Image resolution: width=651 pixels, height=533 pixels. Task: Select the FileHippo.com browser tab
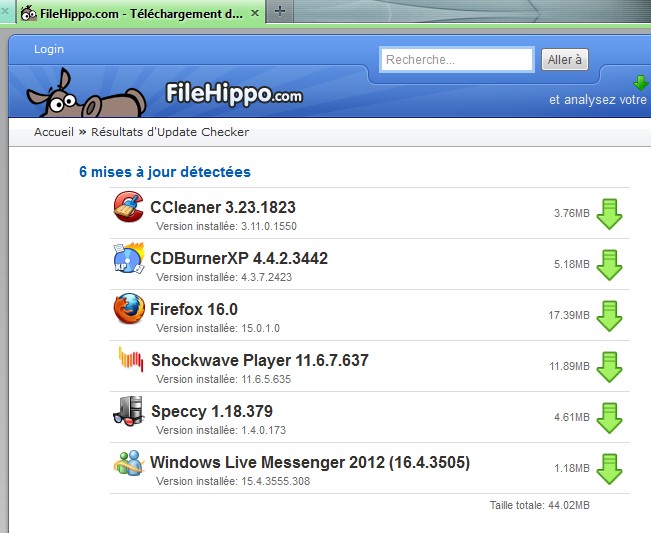point(141,13)
